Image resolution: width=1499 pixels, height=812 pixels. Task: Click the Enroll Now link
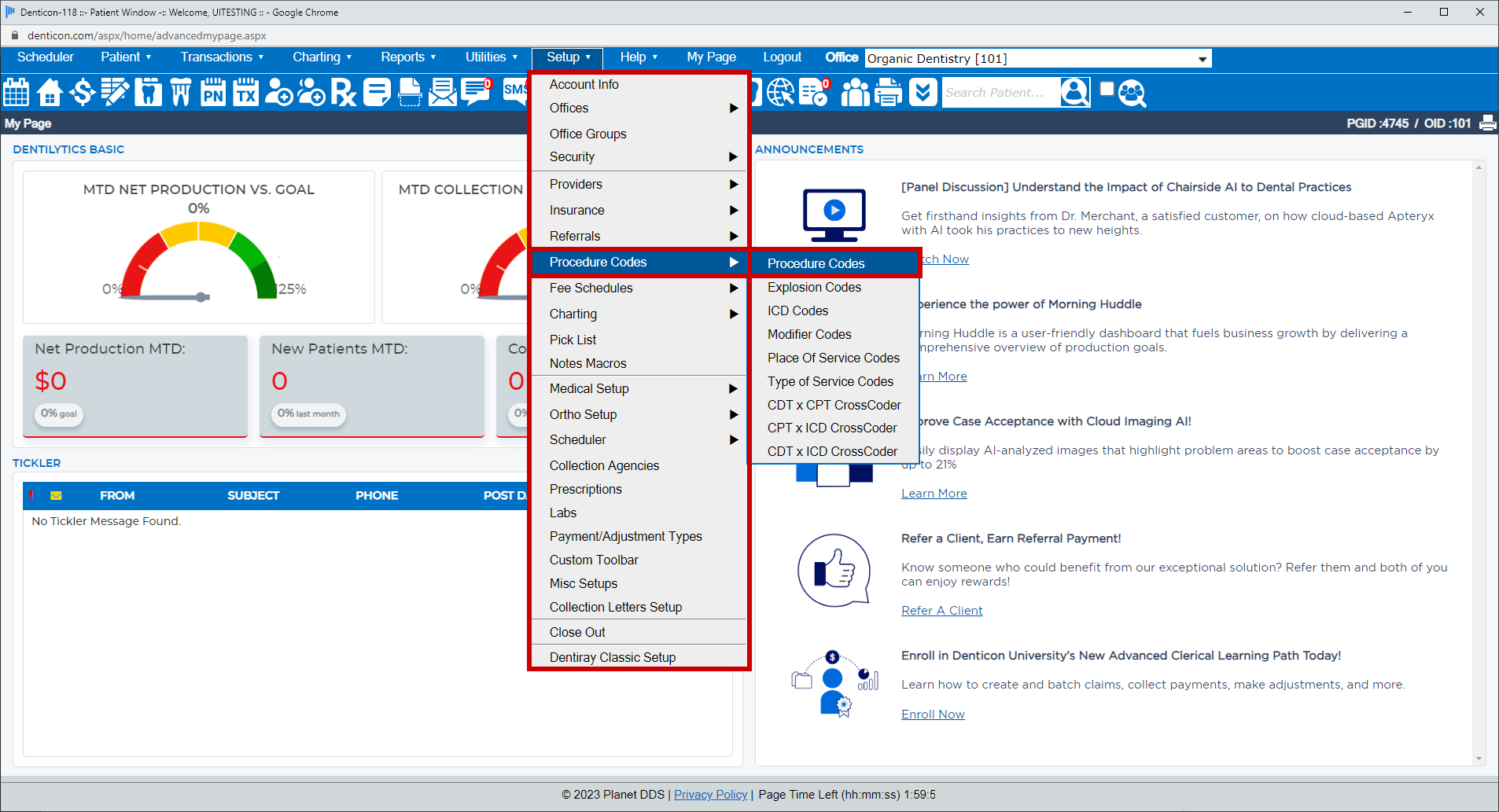(933, 714)
